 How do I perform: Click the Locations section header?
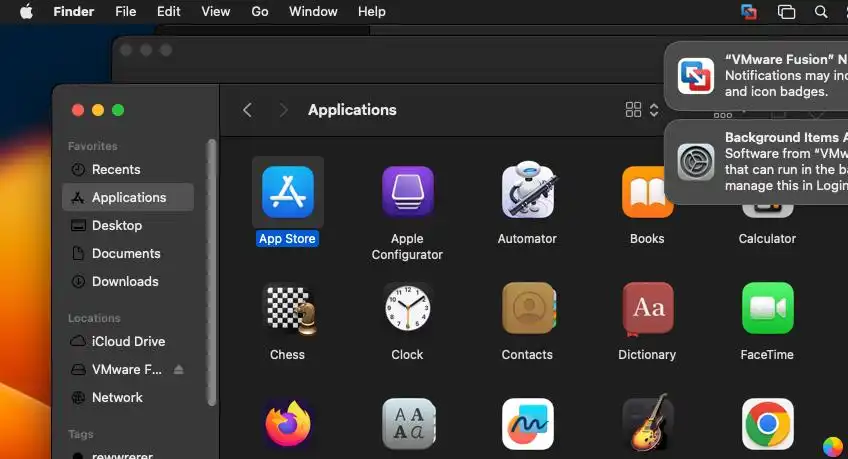click(x=94, y=318)
